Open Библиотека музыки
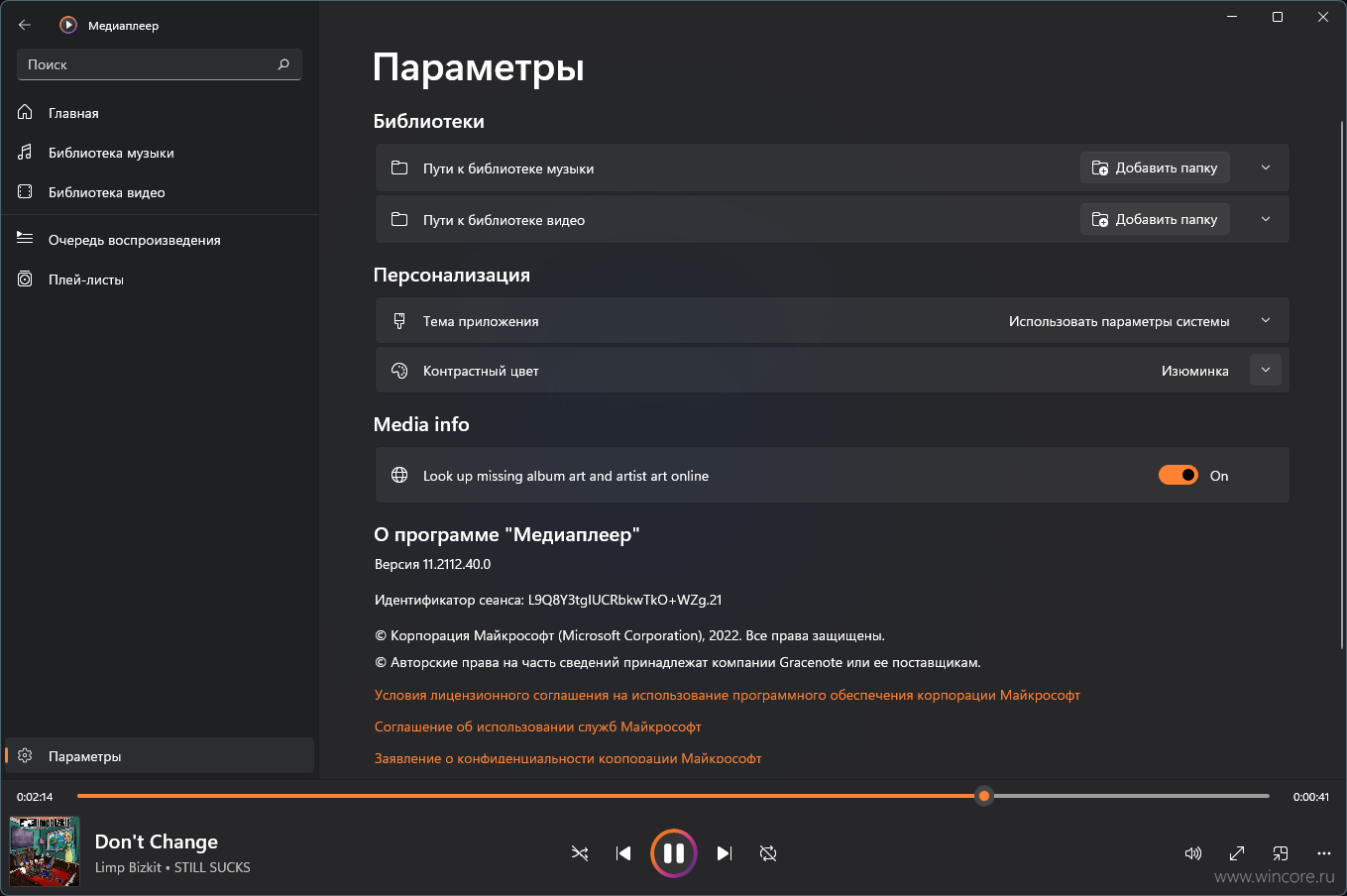 tap(160, 153)
